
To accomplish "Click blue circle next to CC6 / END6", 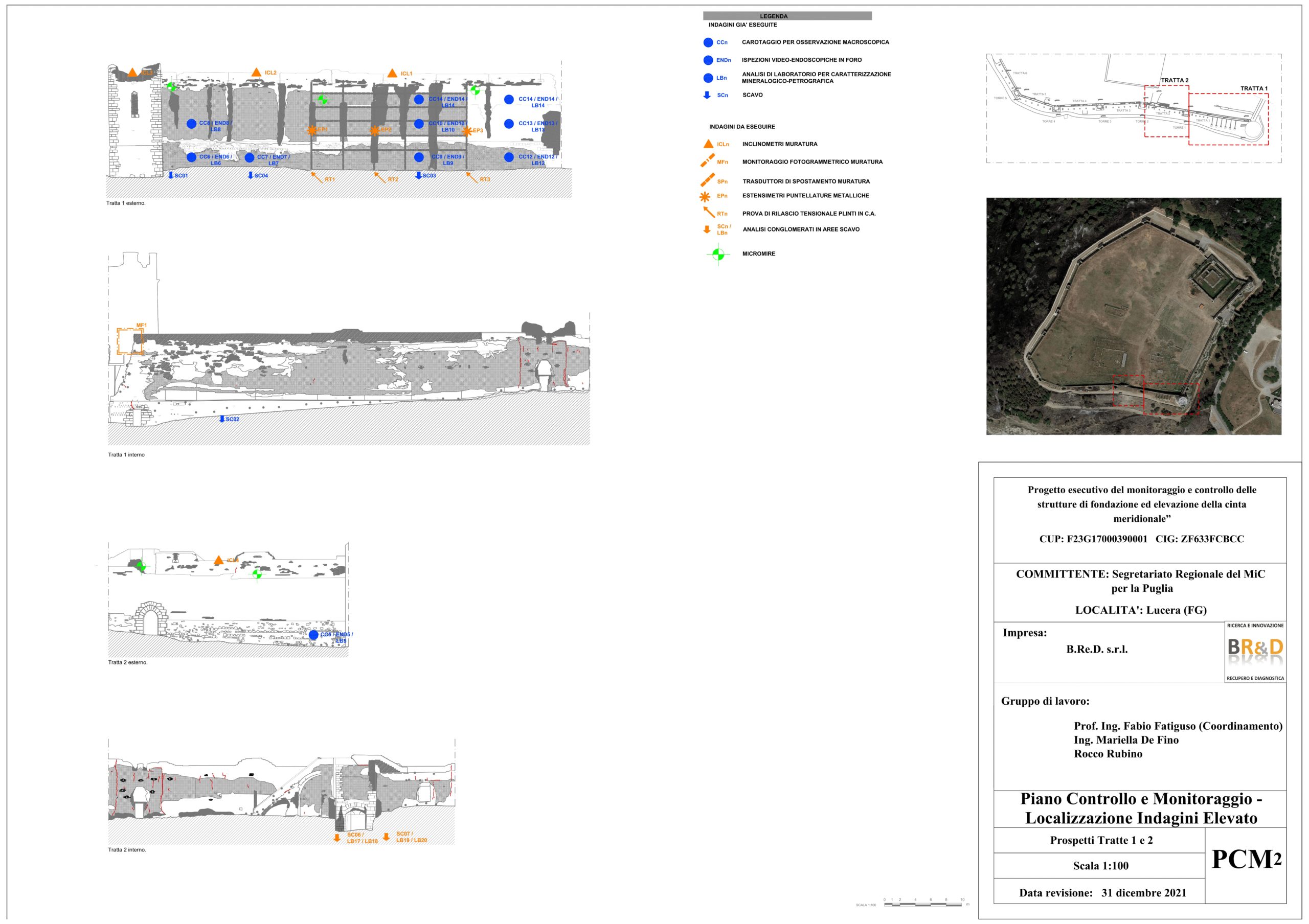I will pyautogui.click(x=192, y=157).
